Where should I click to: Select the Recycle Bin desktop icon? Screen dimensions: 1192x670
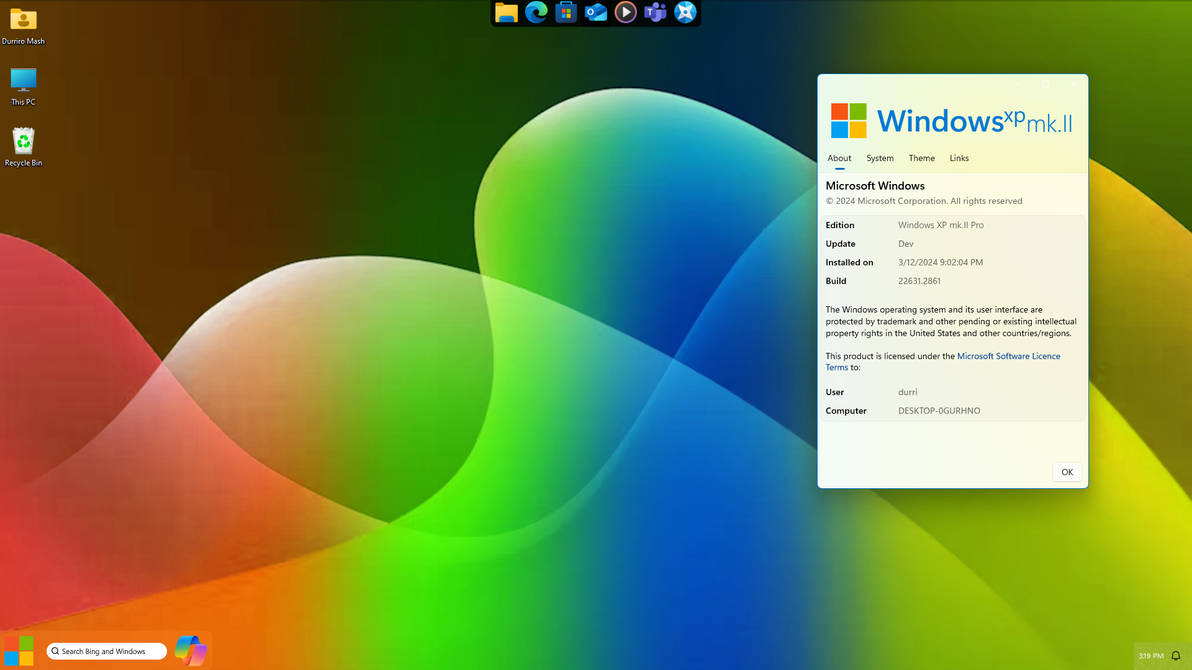(23, 147)
